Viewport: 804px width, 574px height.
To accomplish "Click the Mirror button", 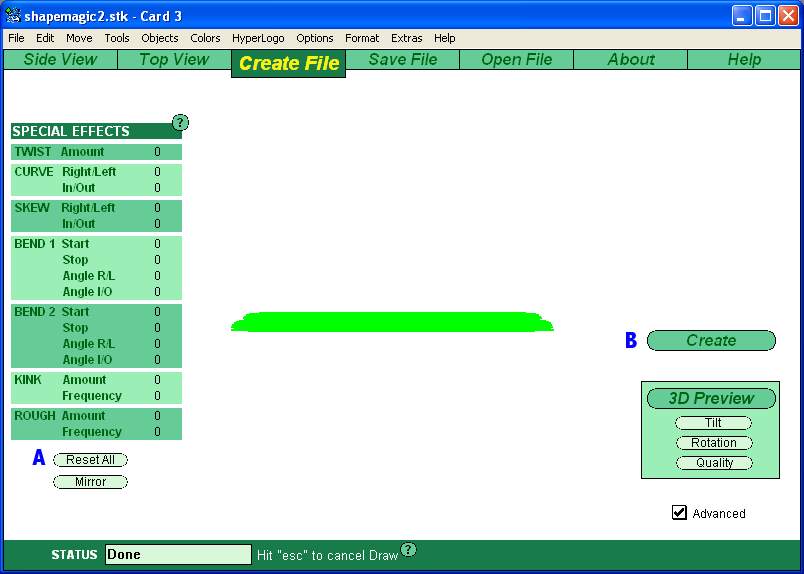I will point(90,482).
